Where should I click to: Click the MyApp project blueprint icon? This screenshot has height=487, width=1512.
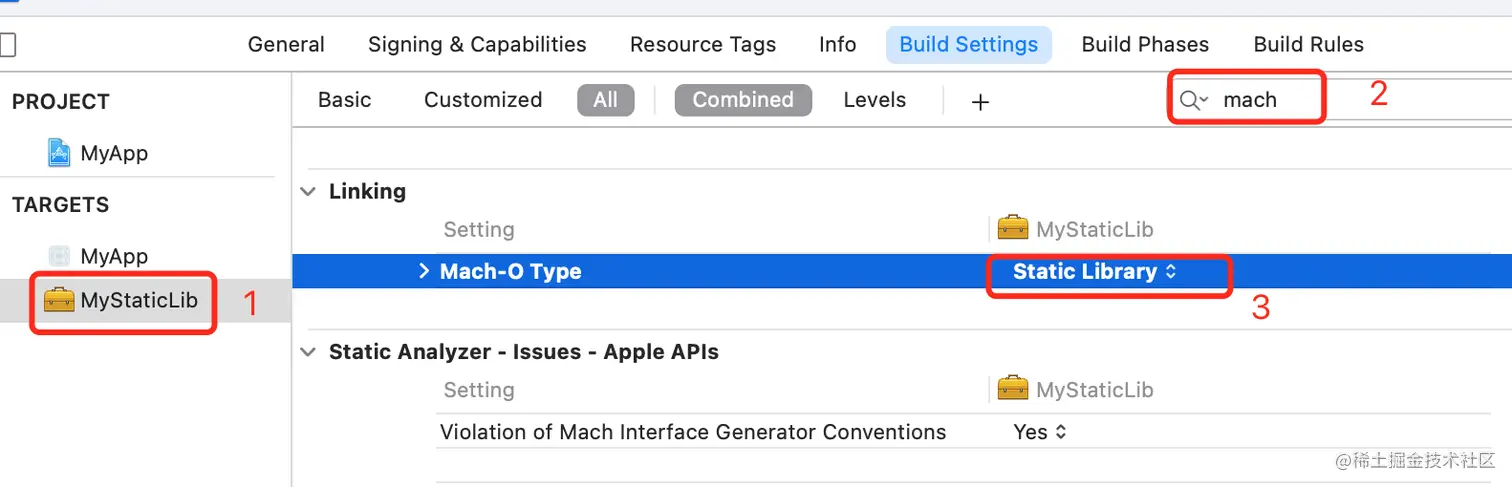(60, 153)
